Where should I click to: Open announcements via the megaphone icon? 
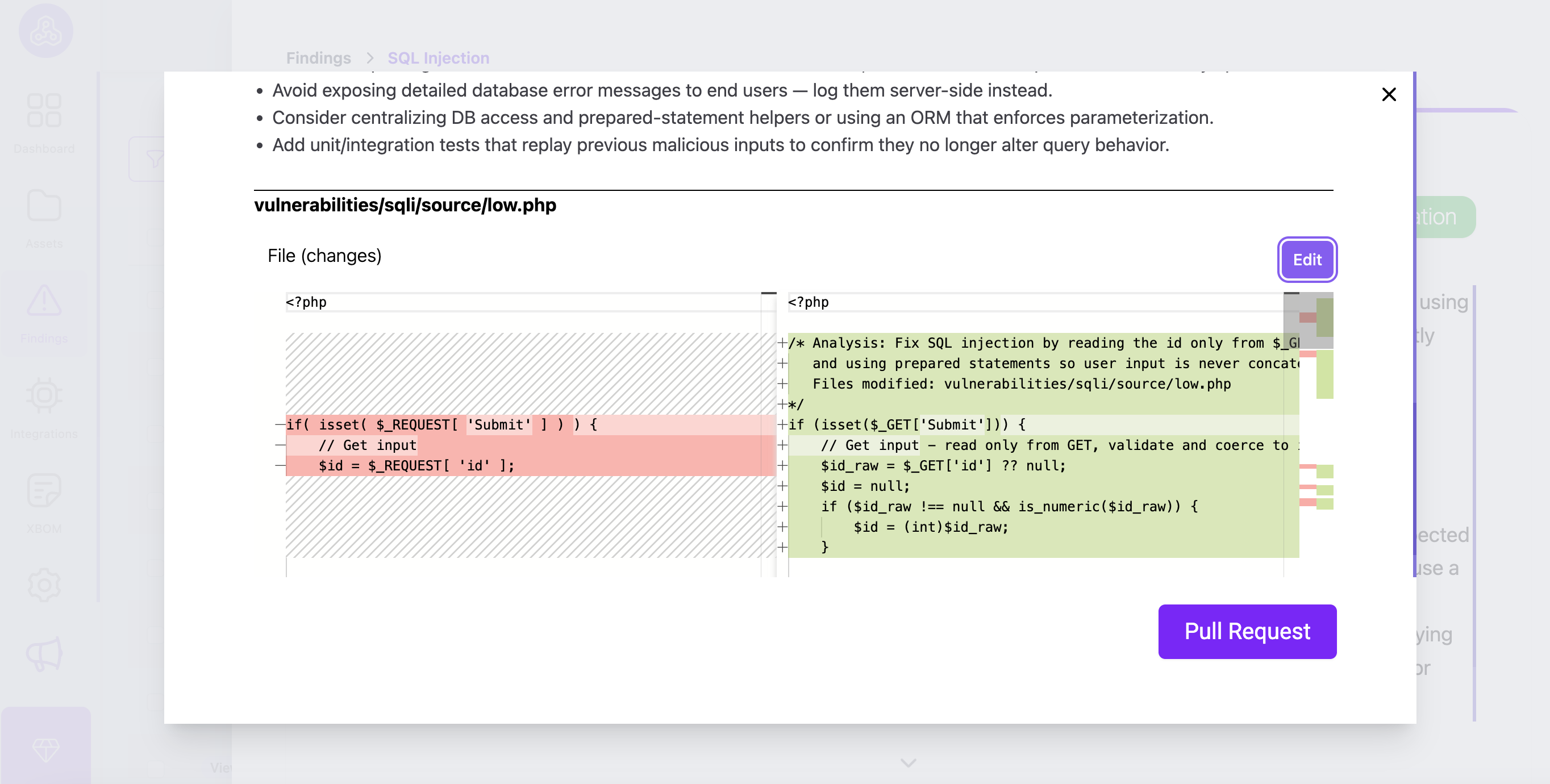[x=45, y=653]
